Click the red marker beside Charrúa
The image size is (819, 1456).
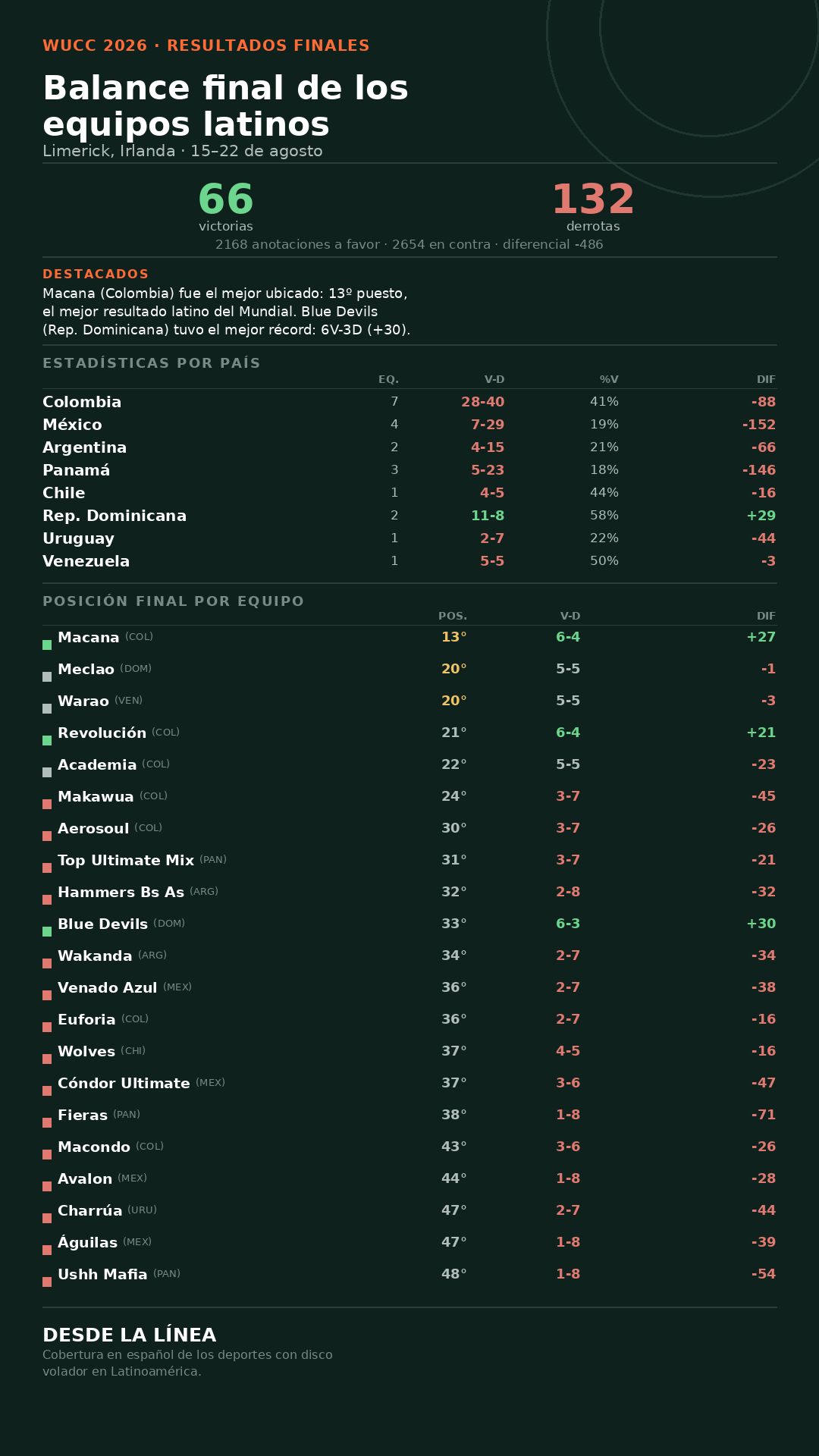47,1218
